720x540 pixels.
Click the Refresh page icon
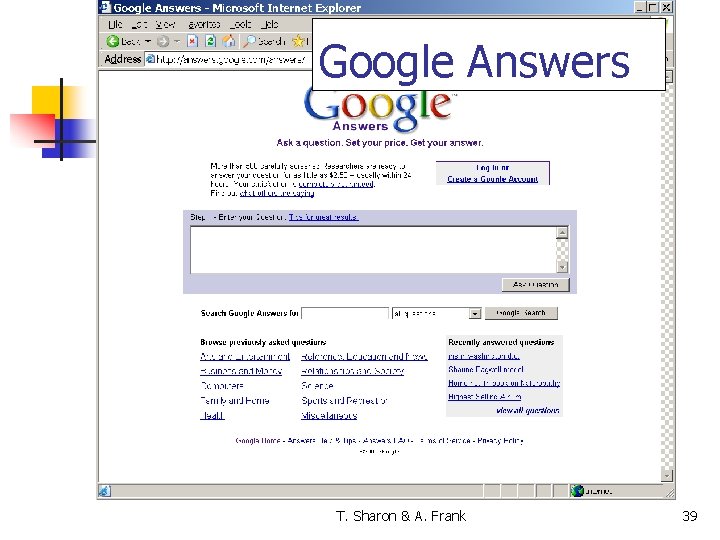coord(210,41)
